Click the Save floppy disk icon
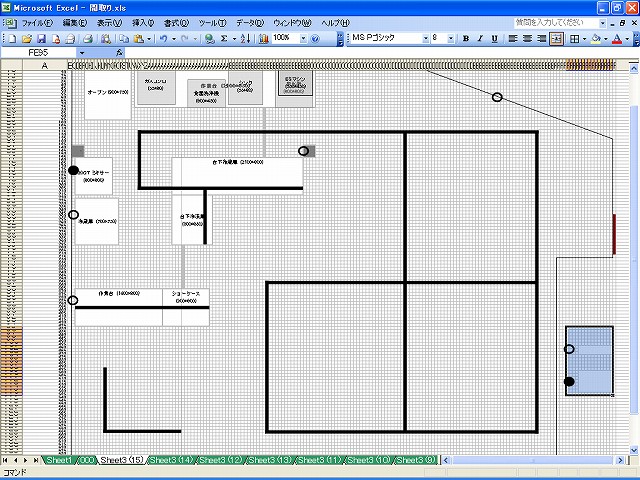 (x=41, y=39)
